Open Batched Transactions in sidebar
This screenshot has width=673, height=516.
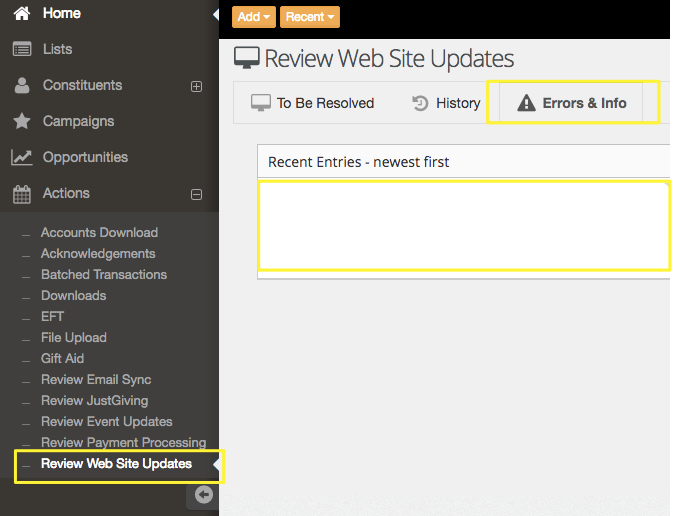pyautogui.click(x=104, y=275)
